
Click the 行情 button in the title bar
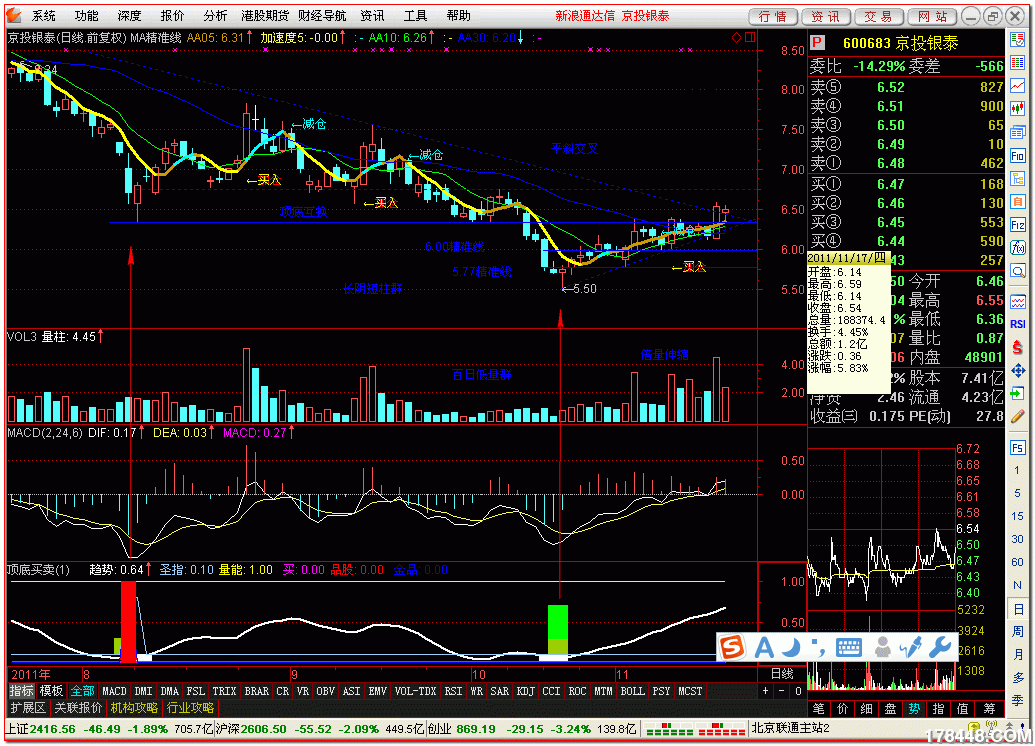(x=773, y=17)
